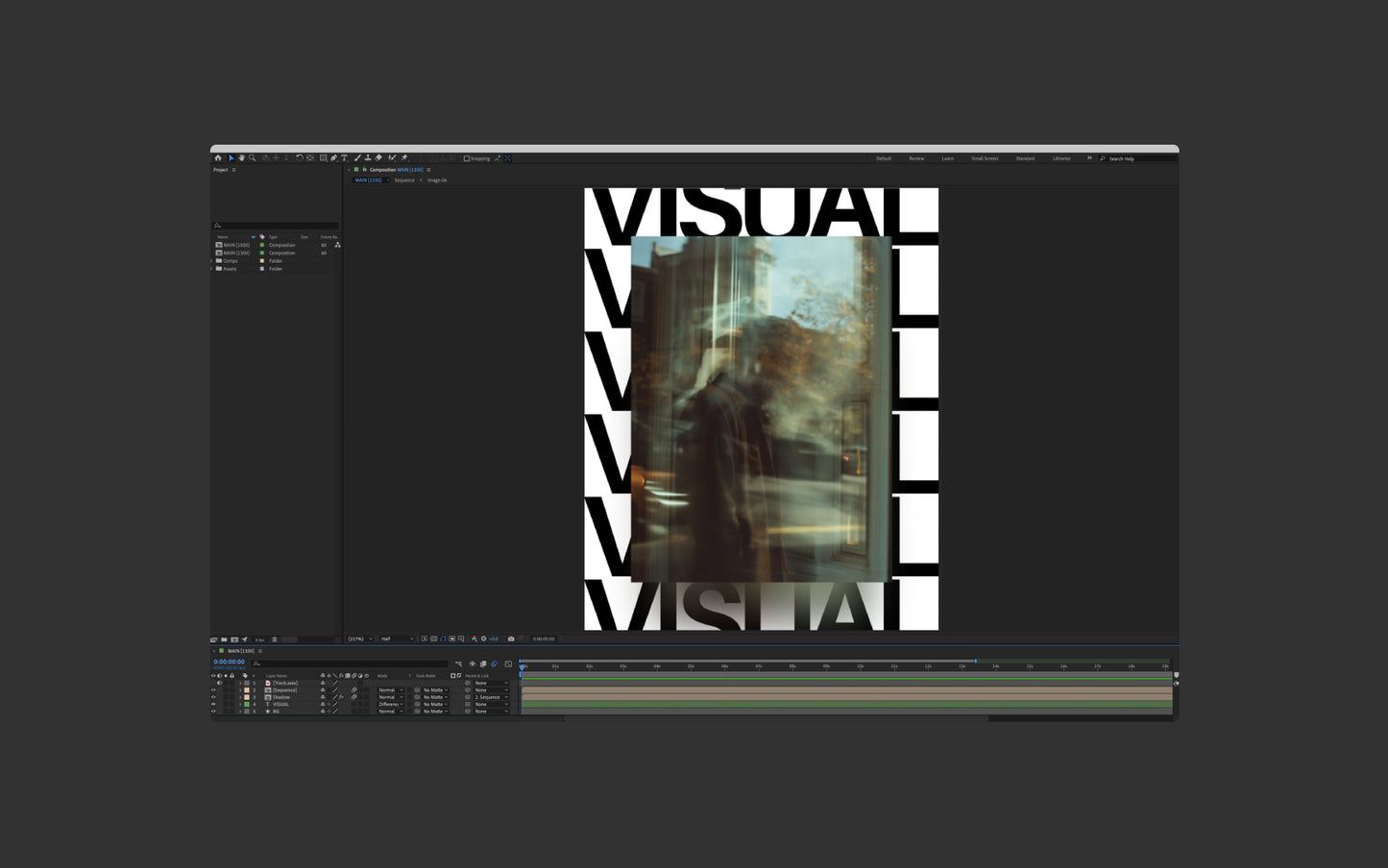Select the Hand tool in the toolbar
Screen dimensions: 1388x868
[241, 158]
